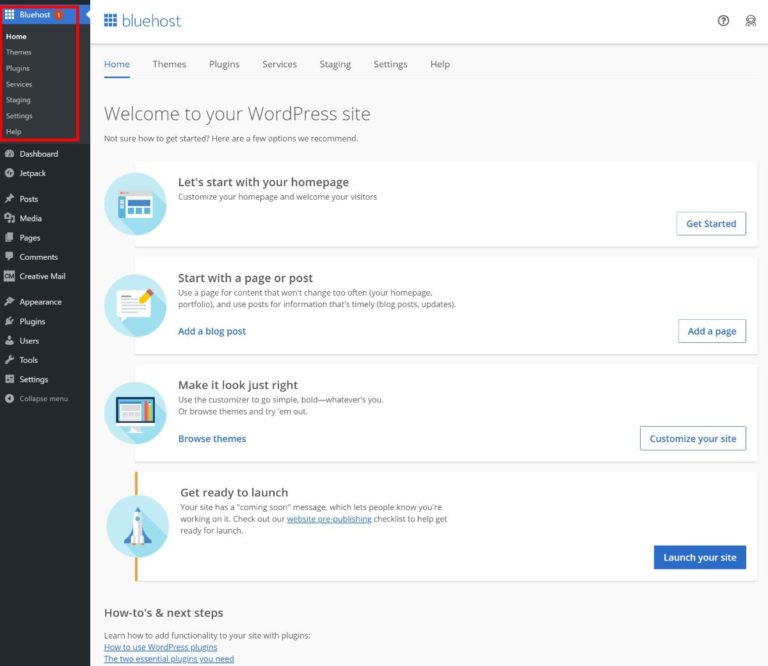Click the Collapse menu label

44,399
